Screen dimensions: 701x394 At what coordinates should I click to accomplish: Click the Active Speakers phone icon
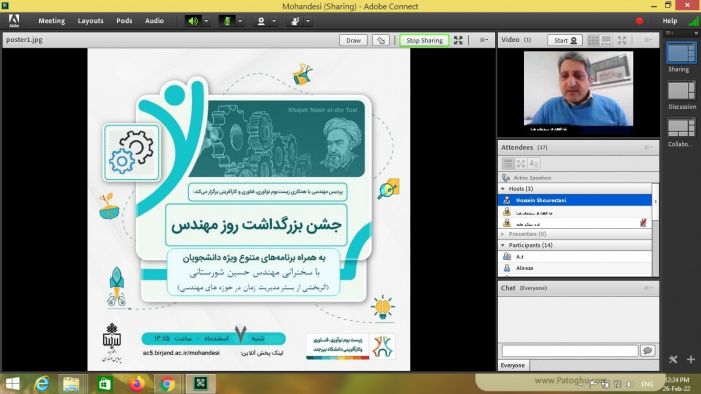click(506, 178)
